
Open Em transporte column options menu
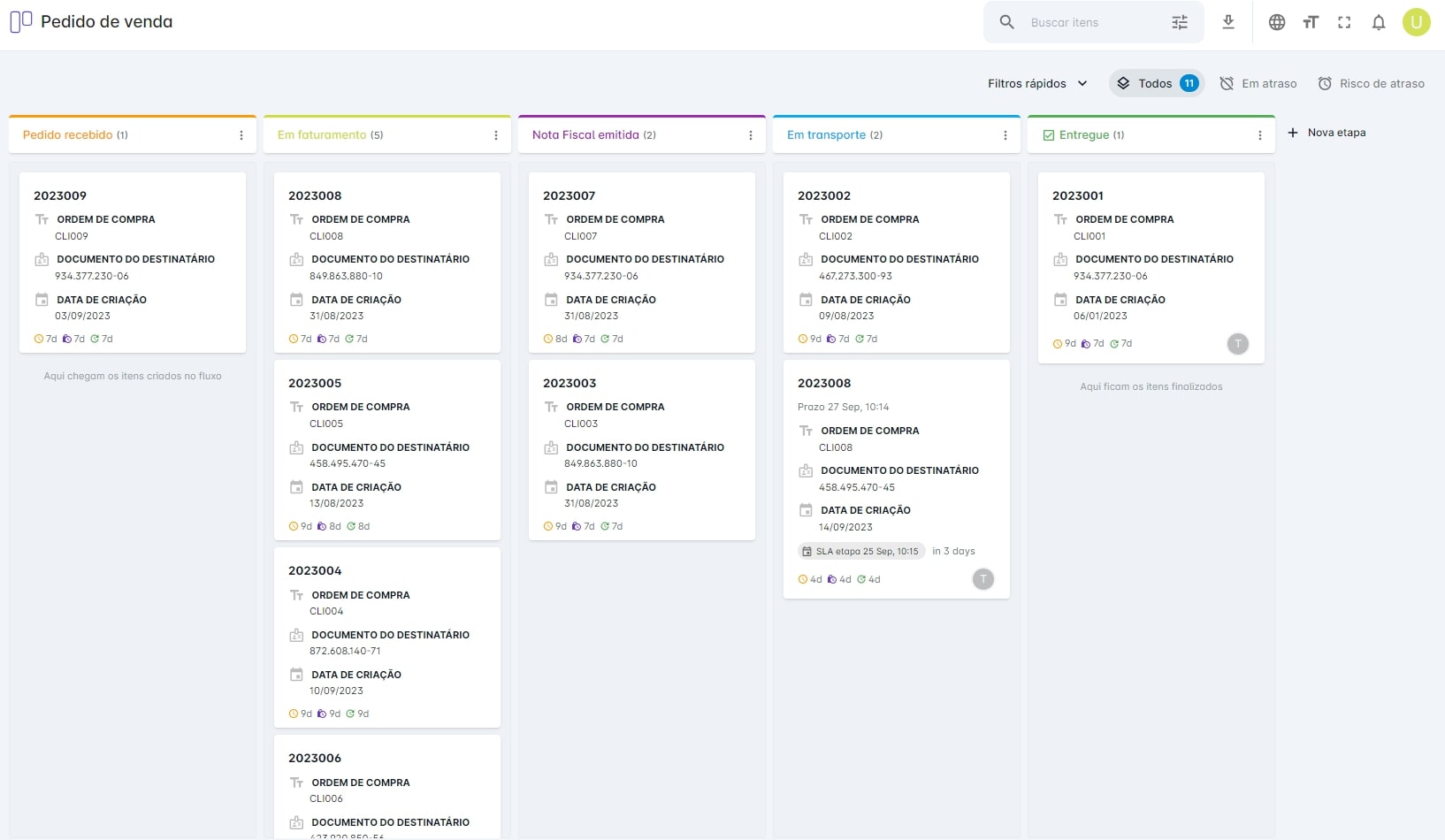pyautogui.click(x=1005, y=135)
